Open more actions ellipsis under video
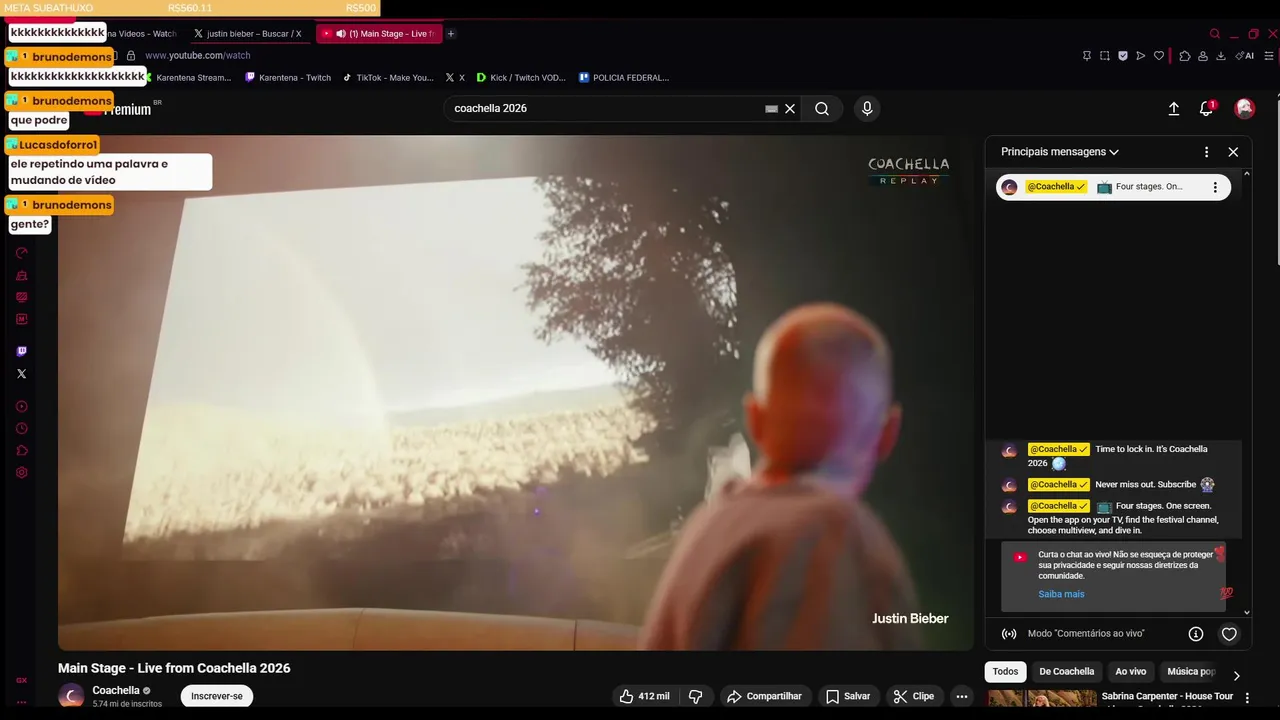Screen dimensions: 1280x720 [x=962, y=696]
